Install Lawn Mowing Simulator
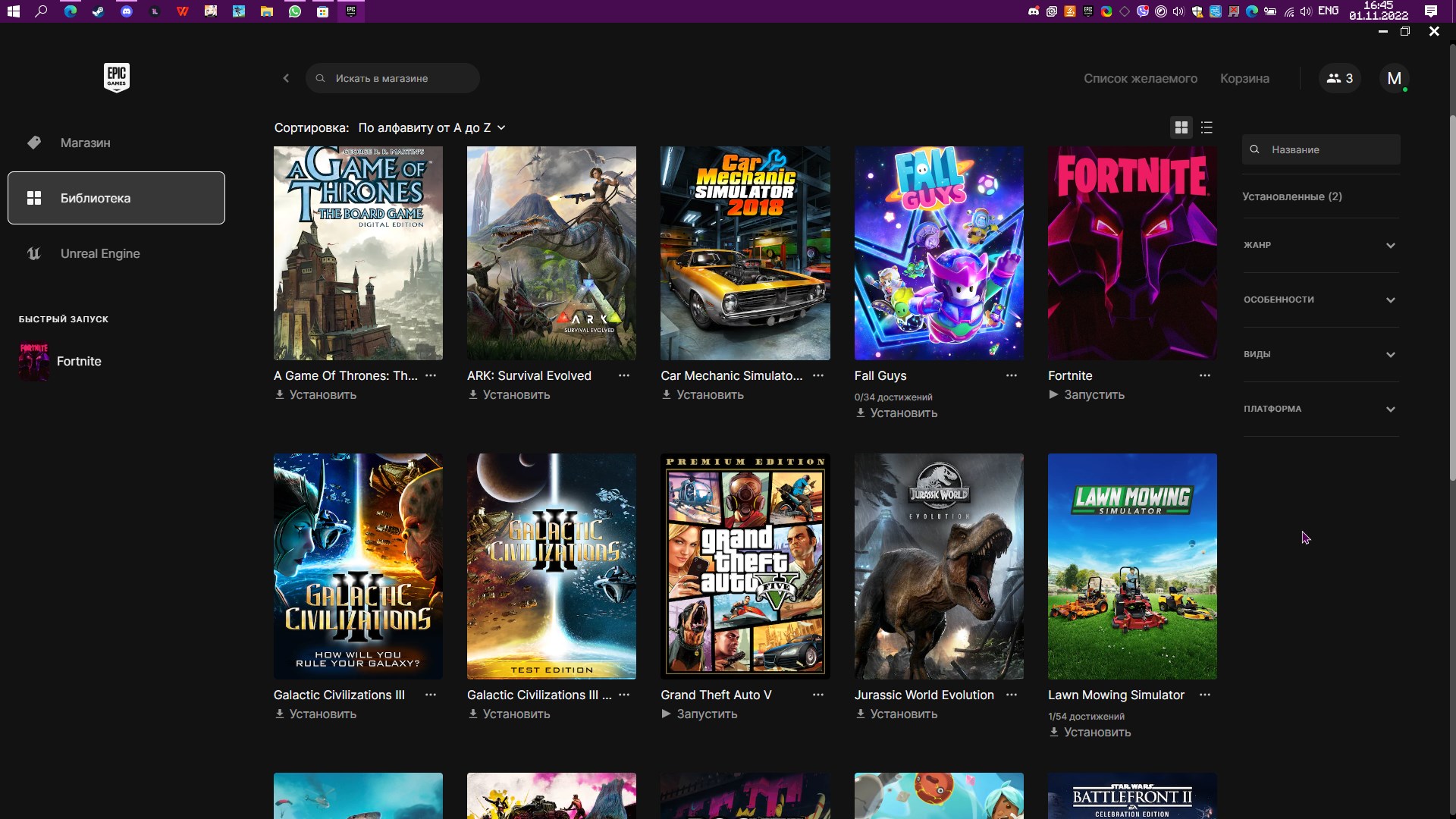1456x819 pixels. tap(1090, 732)
